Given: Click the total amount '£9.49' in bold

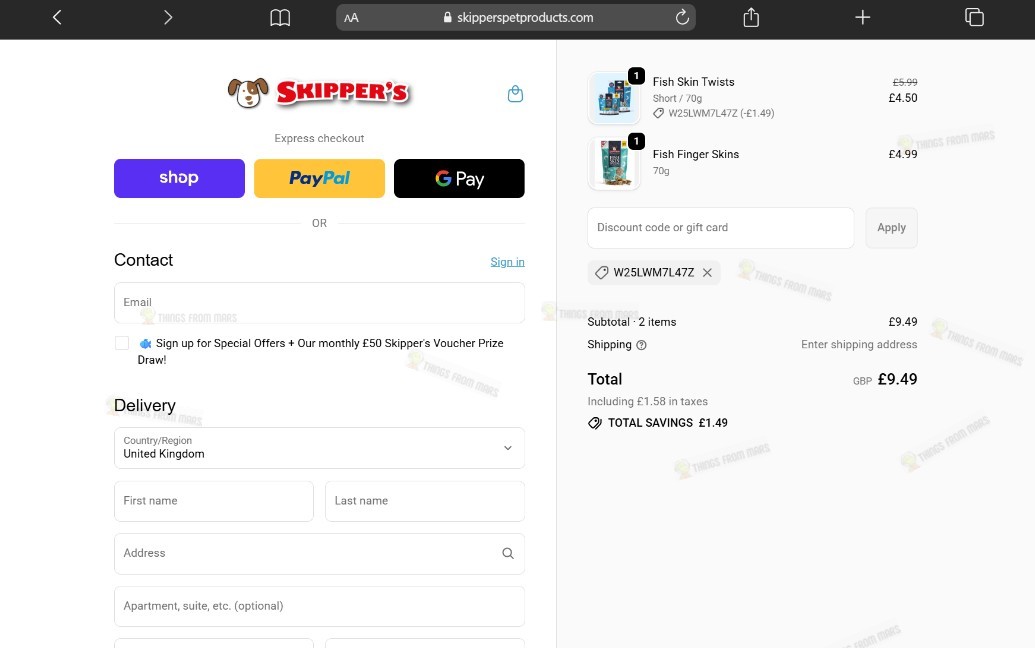Looking at the screenshot, I should pyautogui.click(x=897, y=379).
